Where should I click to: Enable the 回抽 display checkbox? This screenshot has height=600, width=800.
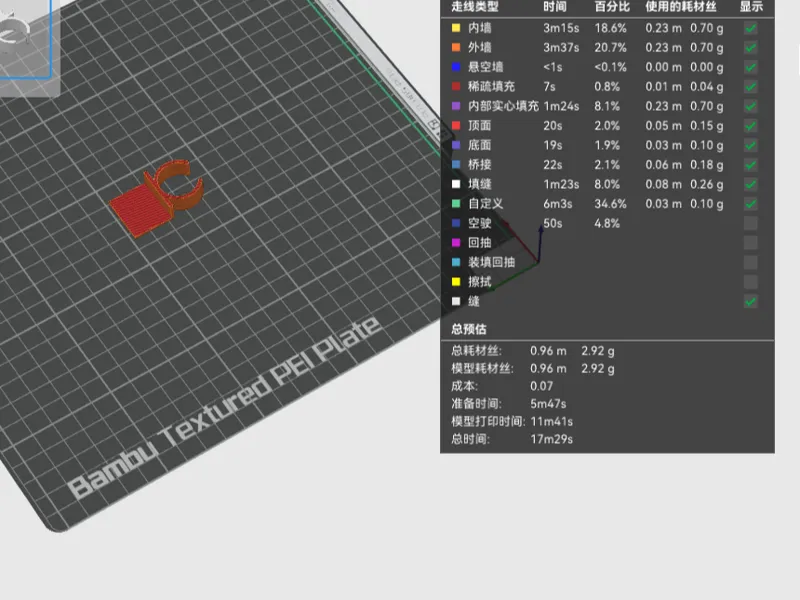click(x=751, y=243)
